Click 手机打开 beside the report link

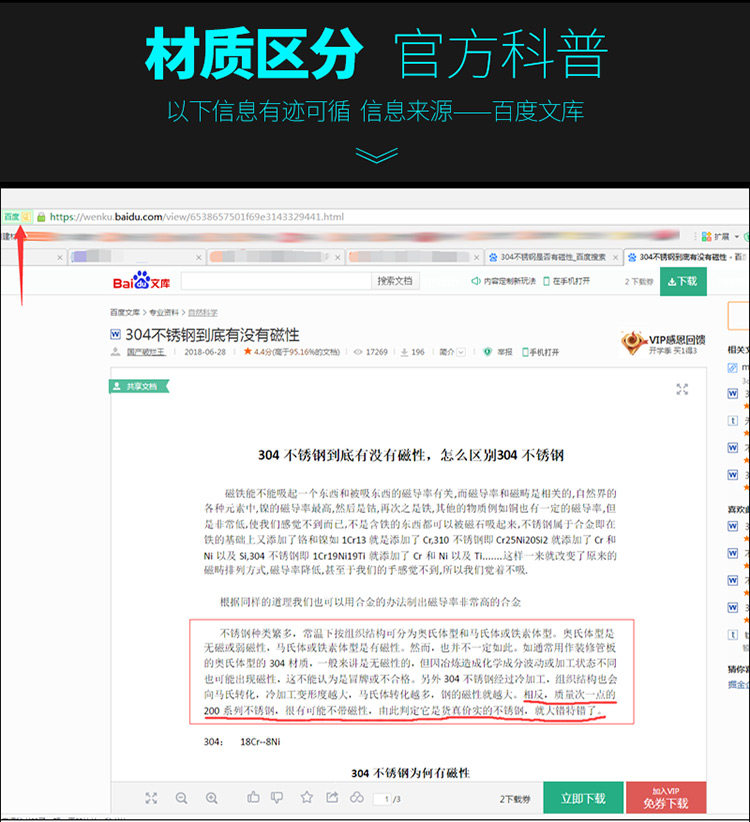[x=541, y=352]
